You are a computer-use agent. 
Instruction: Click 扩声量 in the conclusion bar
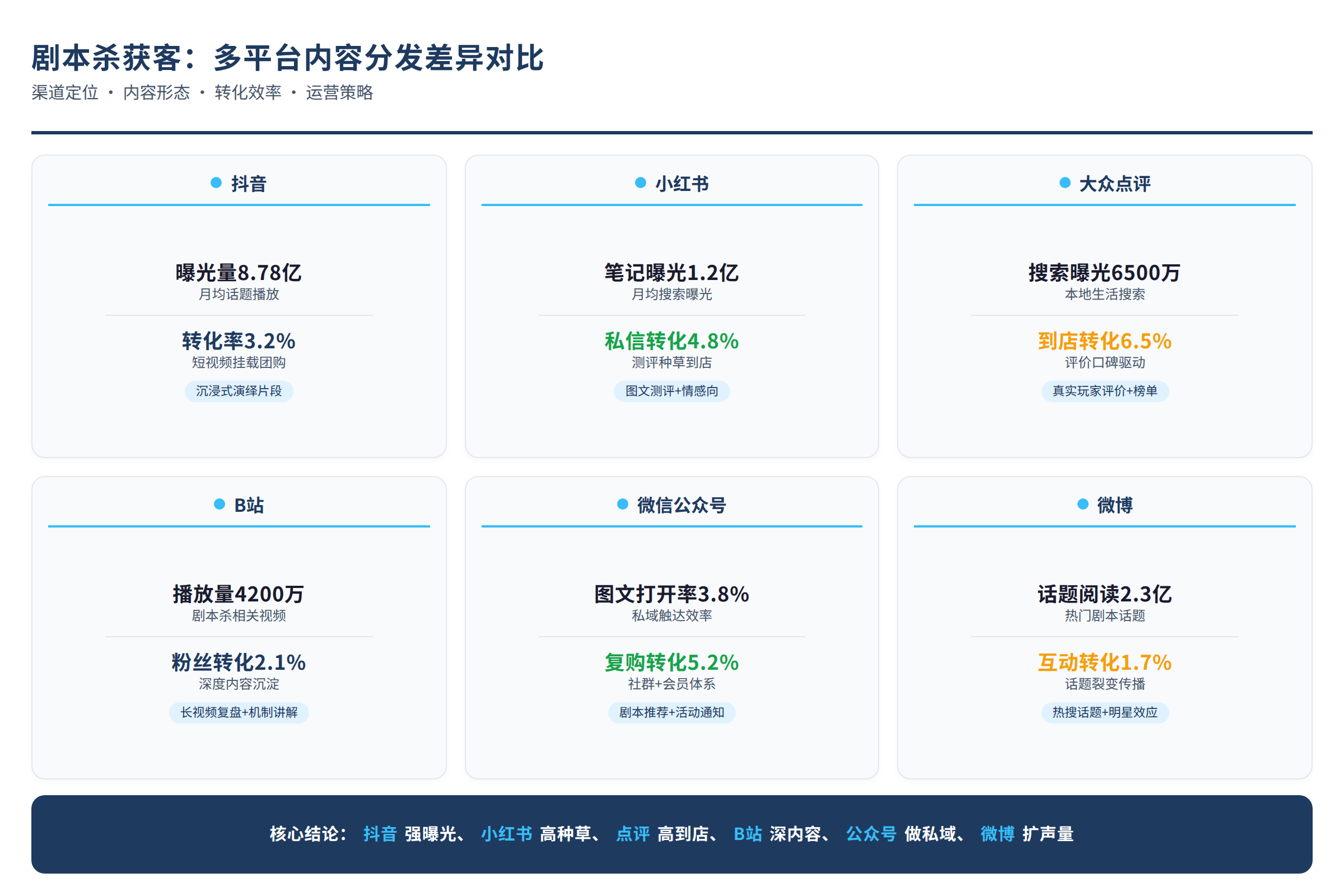point(1048,834)
